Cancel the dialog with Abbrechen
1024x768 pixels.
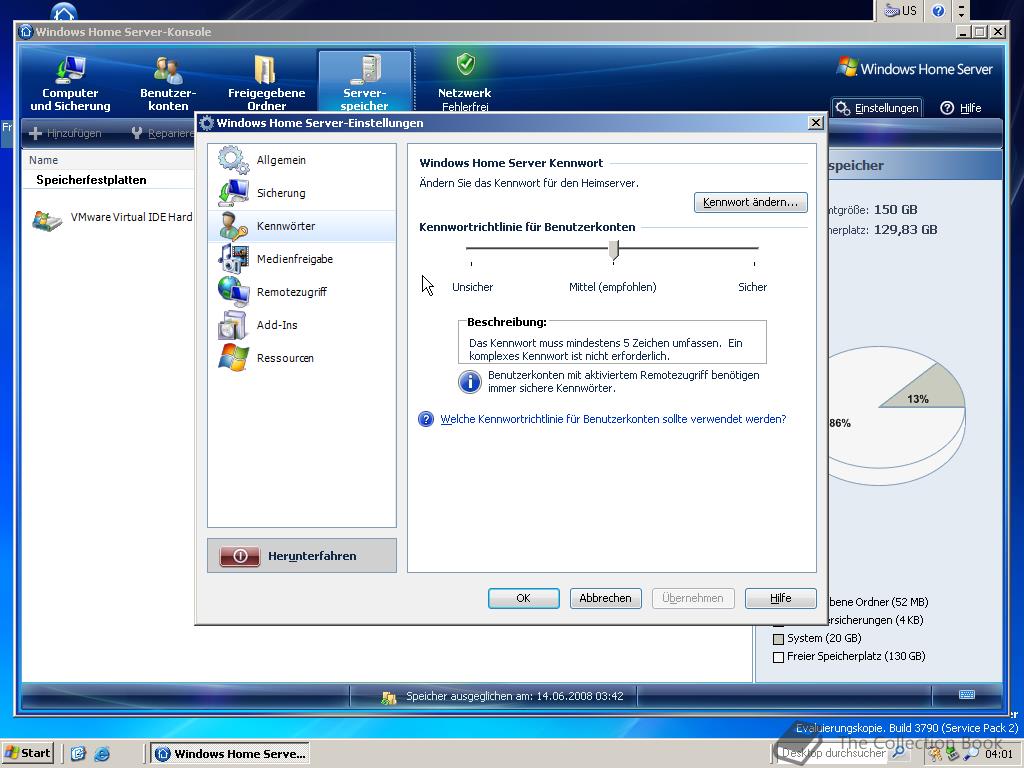coord(605,598)
